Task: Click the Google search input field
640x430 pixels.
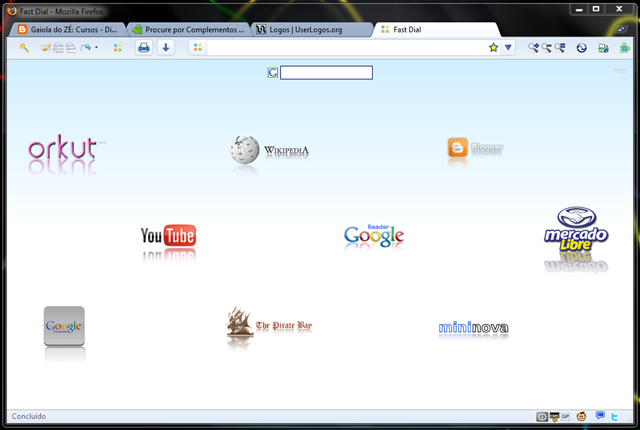Action: (327, 73)
